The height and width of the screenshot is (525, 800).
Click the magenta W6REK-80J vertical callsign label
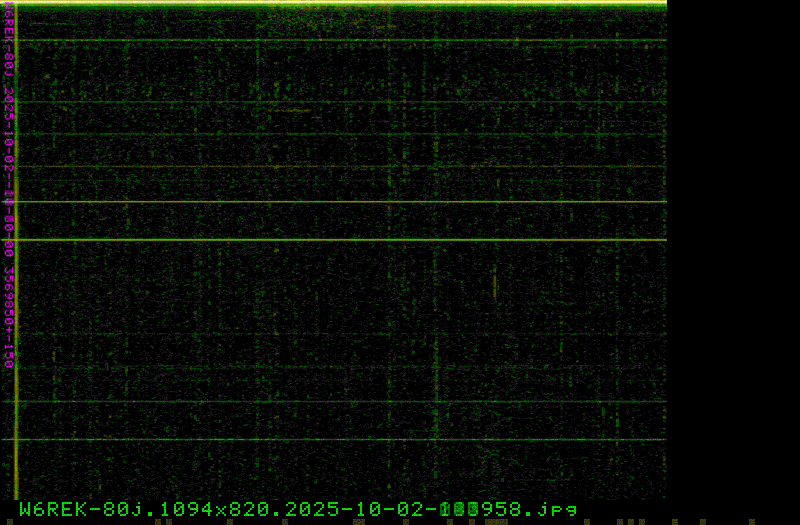9,40
